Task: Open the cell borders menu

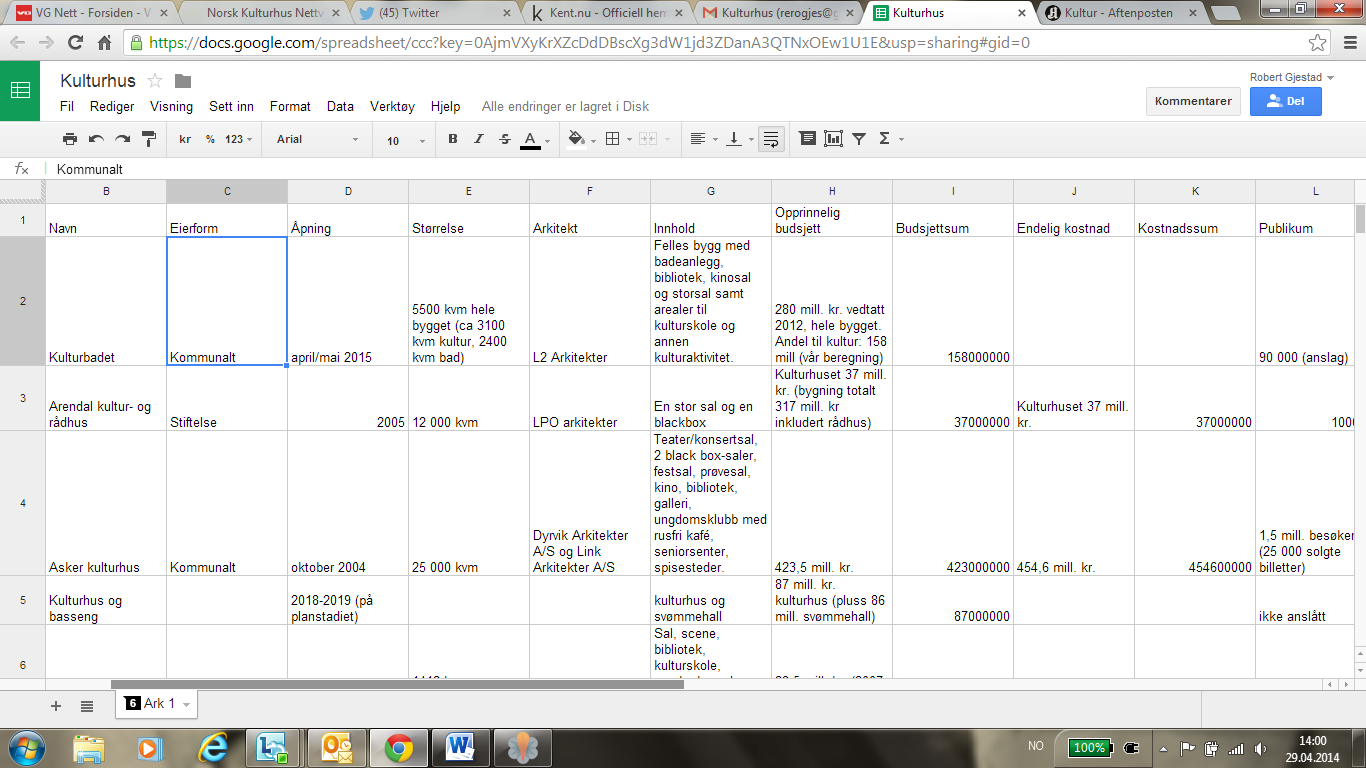Action: point(618,139)
